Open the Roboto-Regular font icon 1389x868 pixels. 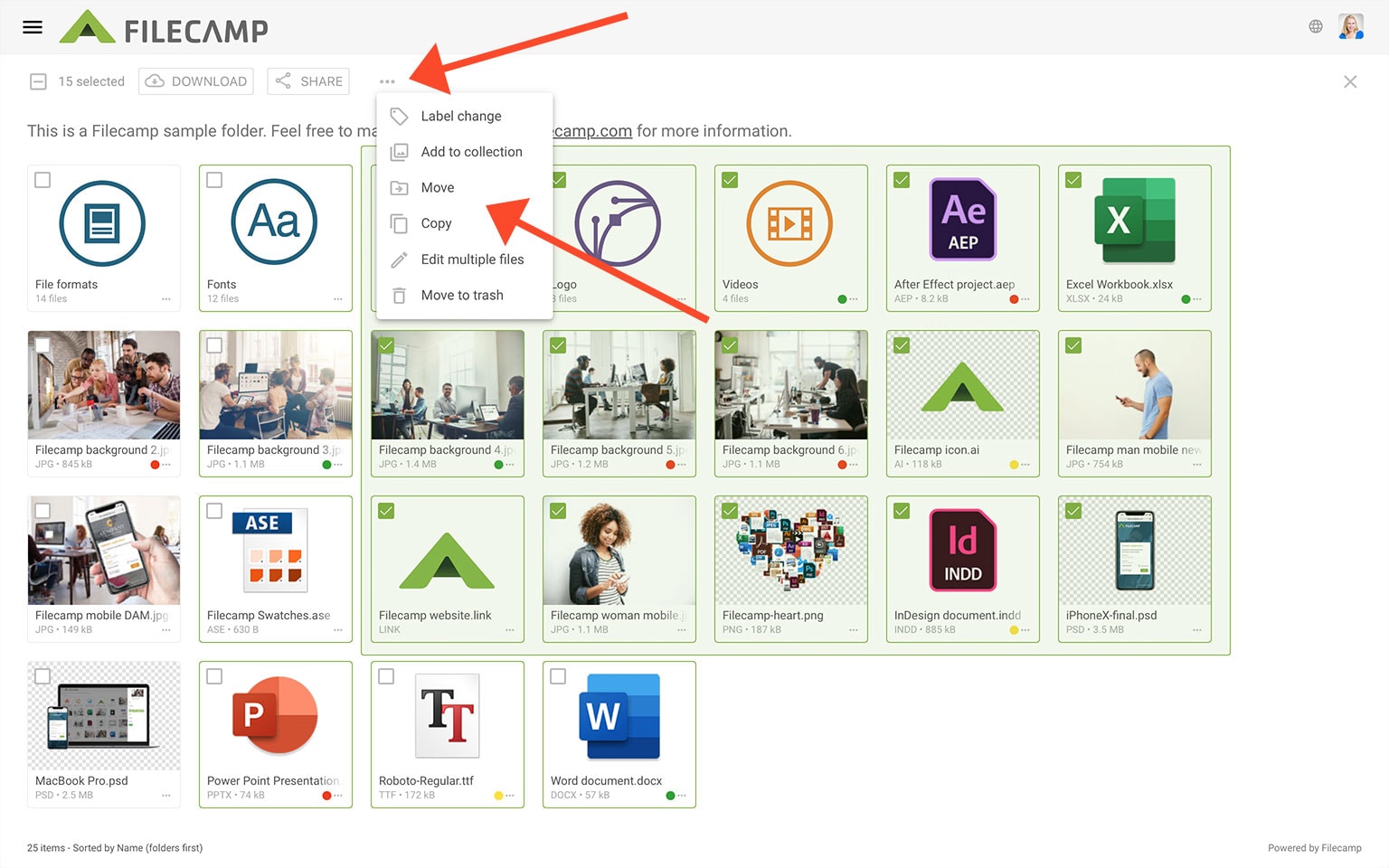tap(448, 715)
